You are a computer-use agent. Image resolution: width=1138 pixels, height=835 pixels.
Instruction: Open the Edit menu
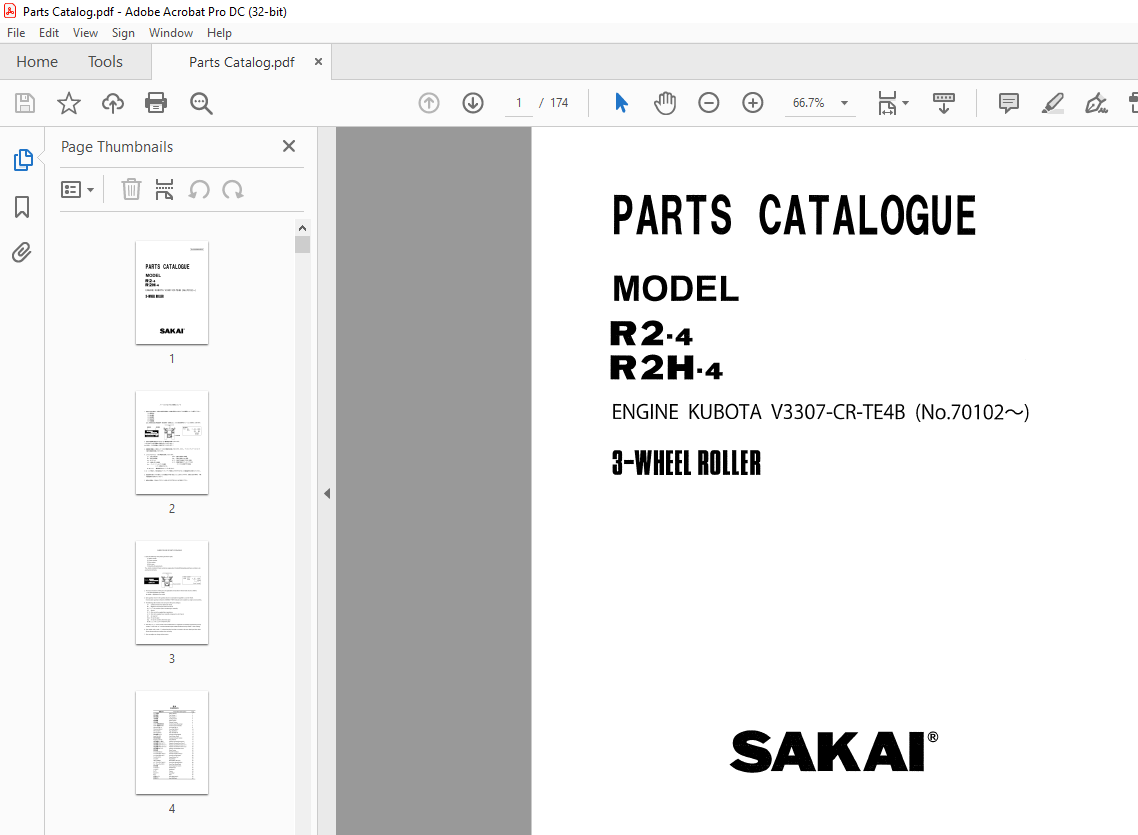[49, 33]
